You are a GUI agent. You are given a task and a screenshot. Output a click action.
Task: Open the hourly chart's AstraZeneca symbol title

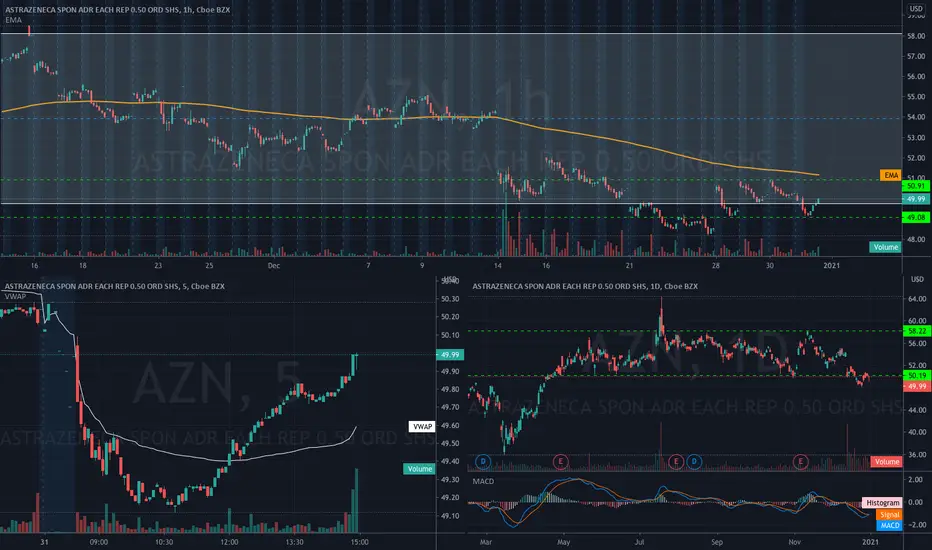[x=117, y=10]
